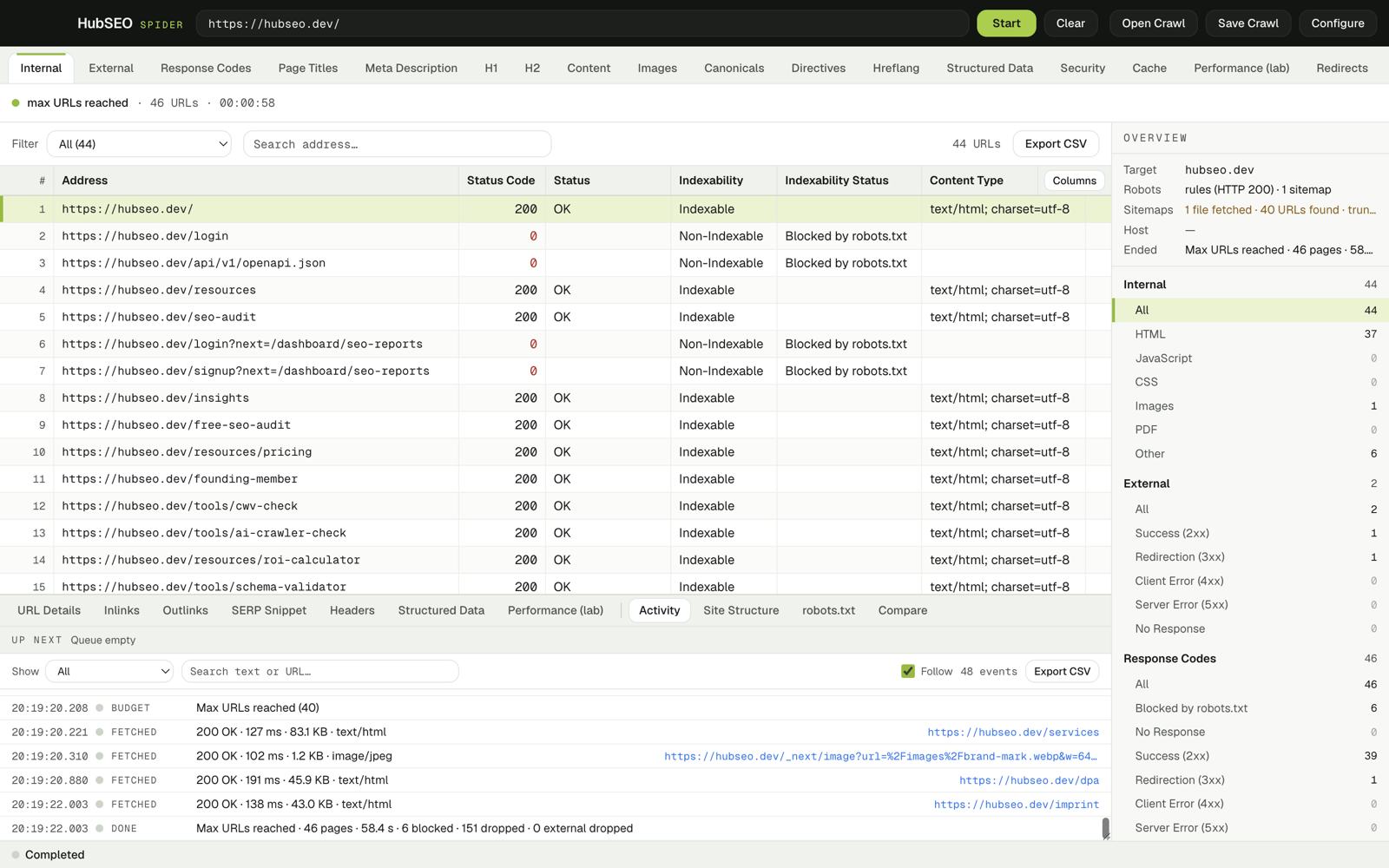
Task: Switch to the Response Codes tab
Action: tap(206, 68)
